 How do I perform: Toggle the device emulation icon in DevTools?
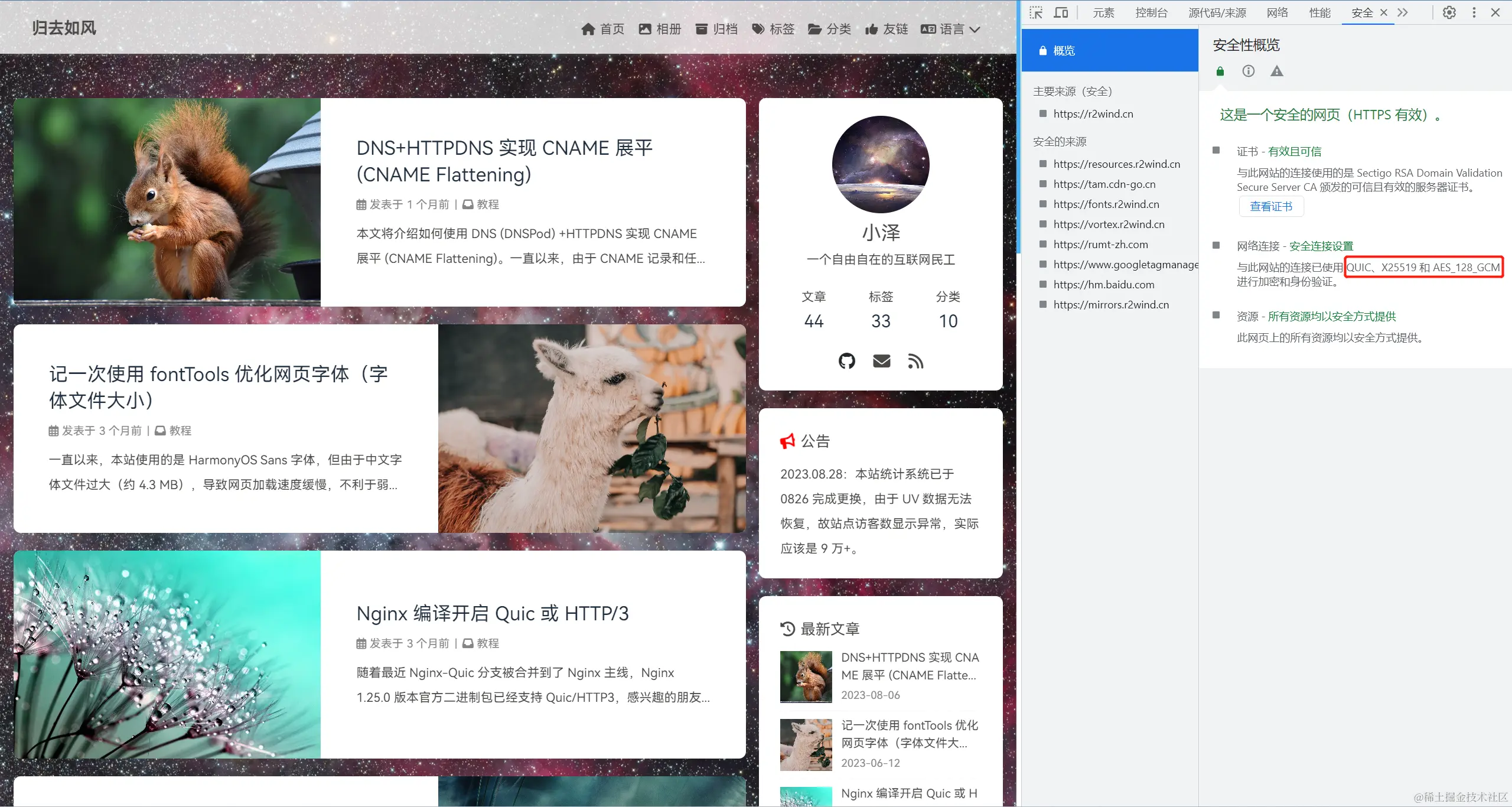(1061, 12)
